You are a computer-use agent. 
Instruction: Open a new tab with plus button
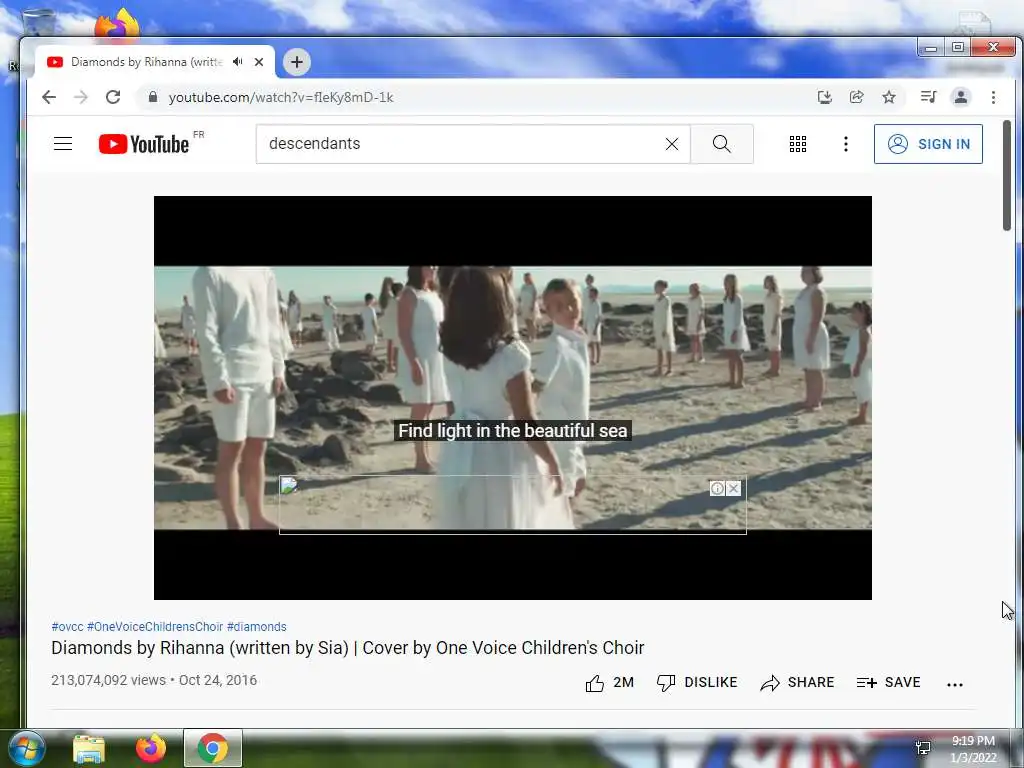point(296,62)
